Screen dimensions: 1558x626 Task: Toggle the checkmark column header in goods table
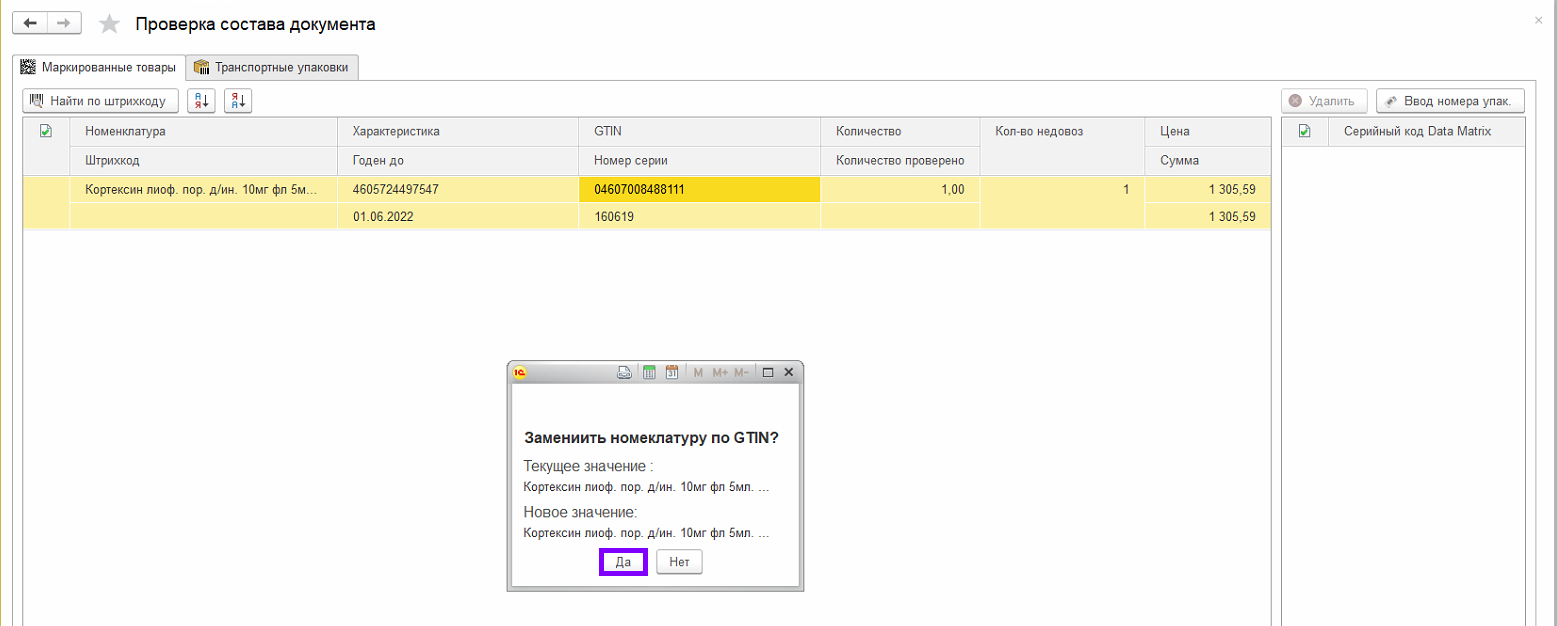coord(46,131)
